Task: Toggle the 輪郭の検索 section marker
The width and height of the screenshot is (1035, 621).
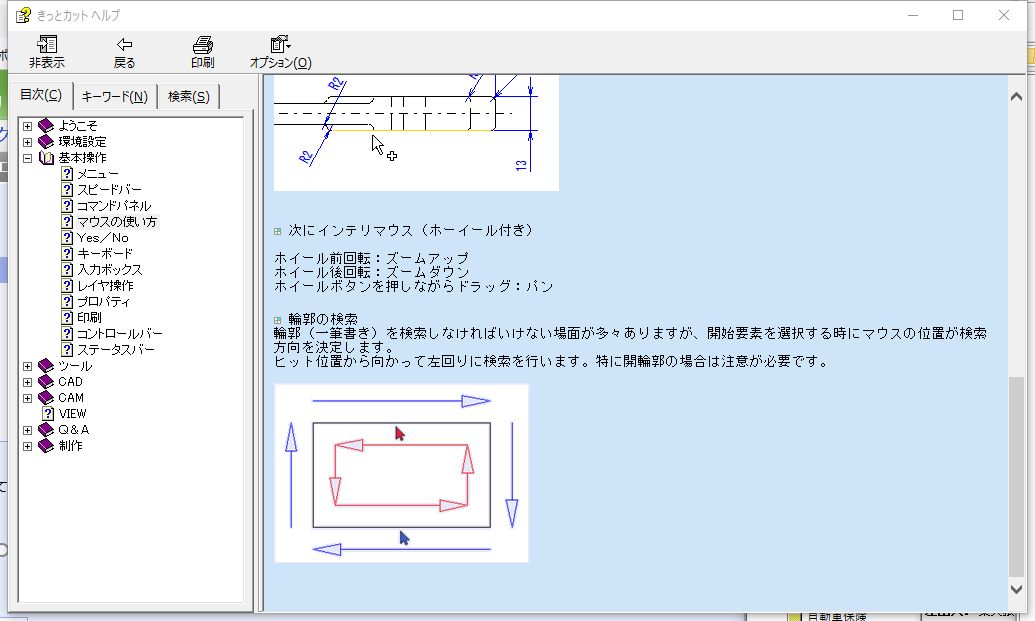Action: (x=277, y=320)
